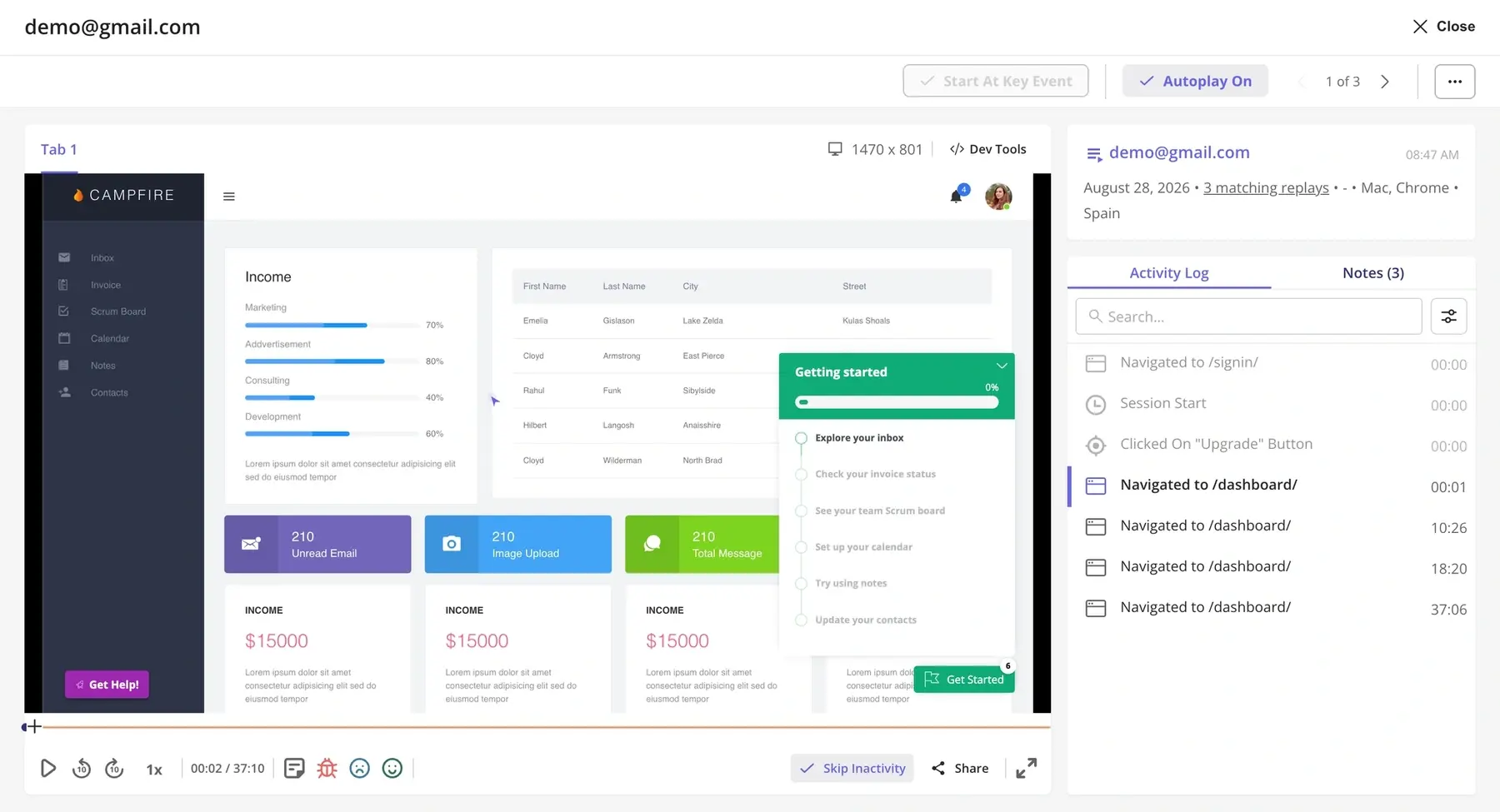
Task: Change the 1x playback speed
Action: tap(154, 770)
